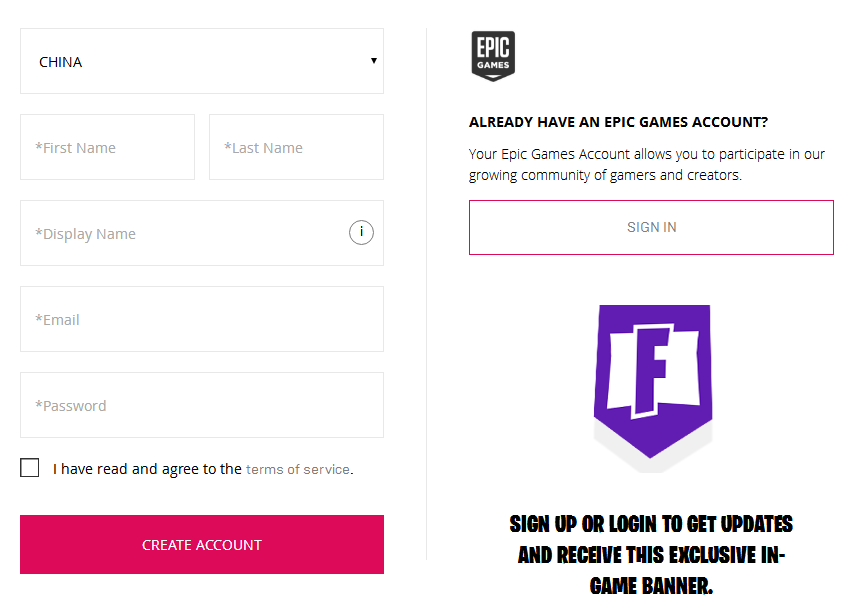Click into the Password field
Viewport: 857px width, 607px height.
pos(201,405)
